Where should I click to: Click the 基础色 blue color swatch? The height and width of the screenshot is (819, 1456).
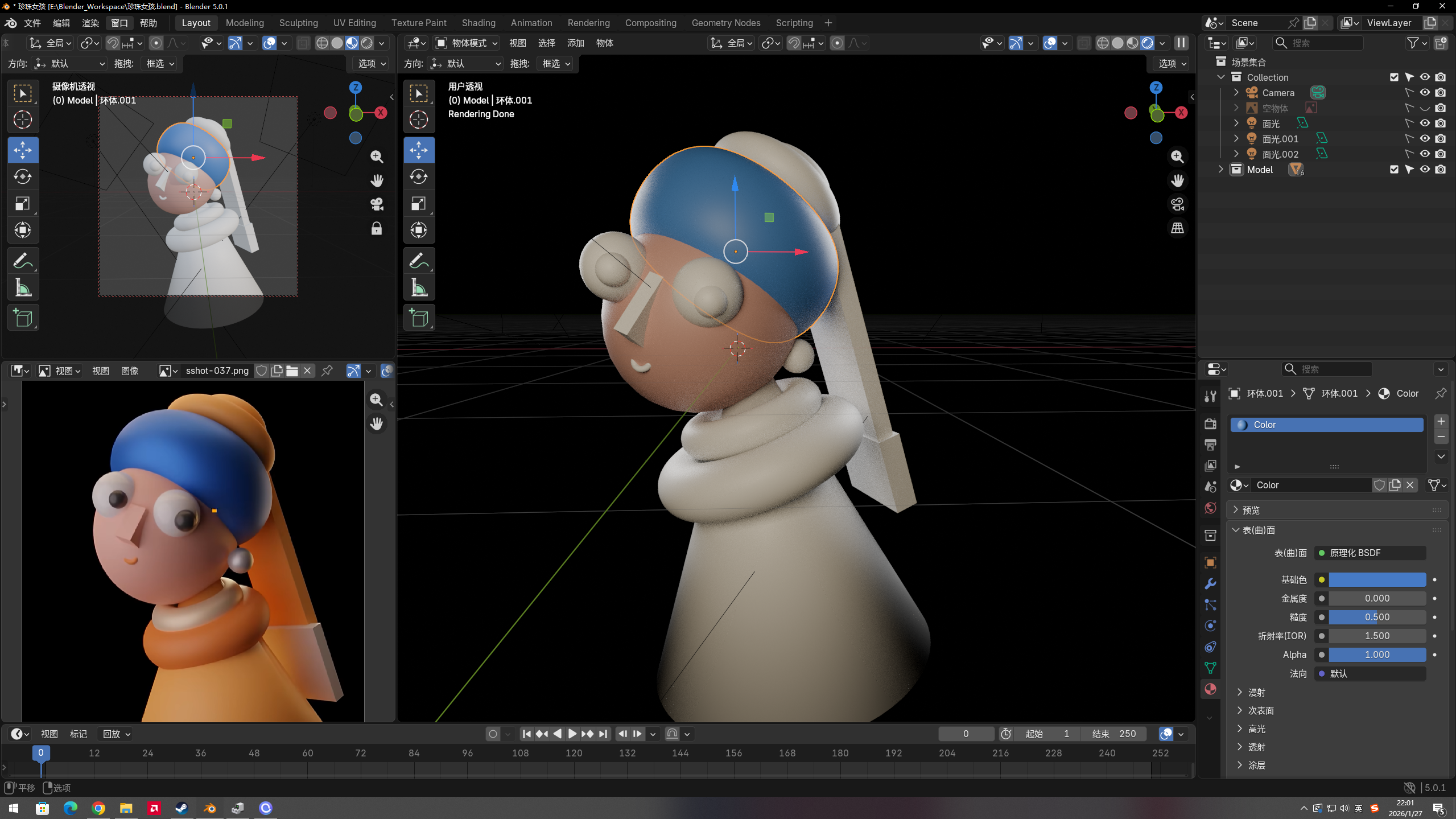[x=1377, y=579]
